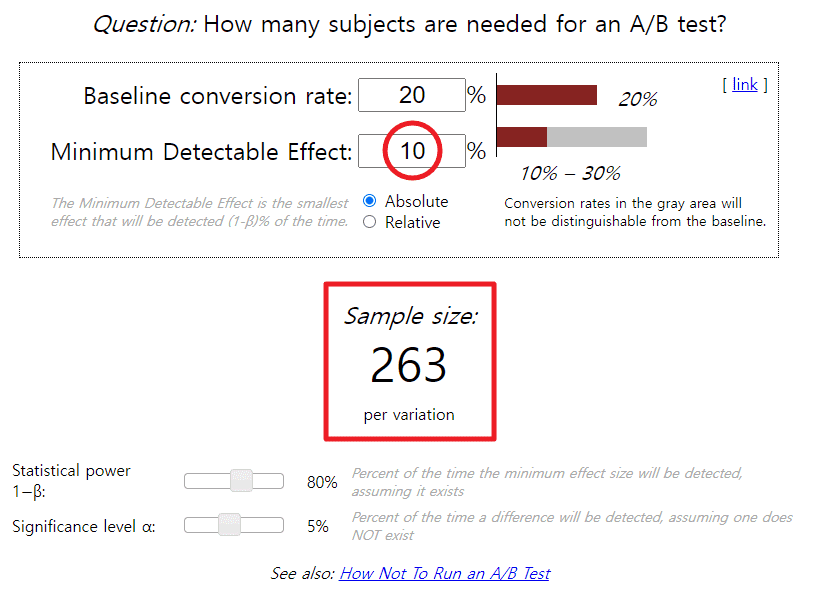Click the Significance level α slider handle

[229, 525]
